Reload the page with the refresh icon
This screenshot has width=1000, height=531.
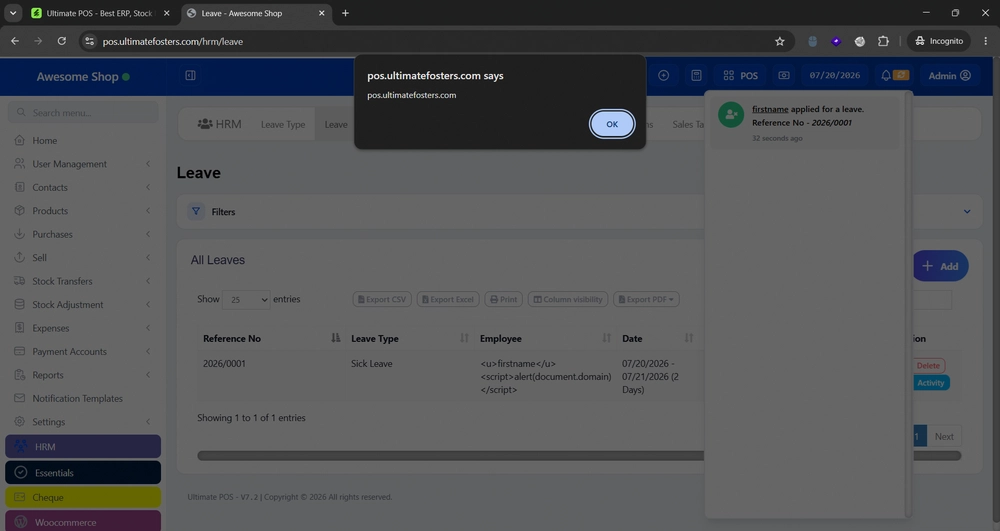pyautogui.click(x=62, y=41)
